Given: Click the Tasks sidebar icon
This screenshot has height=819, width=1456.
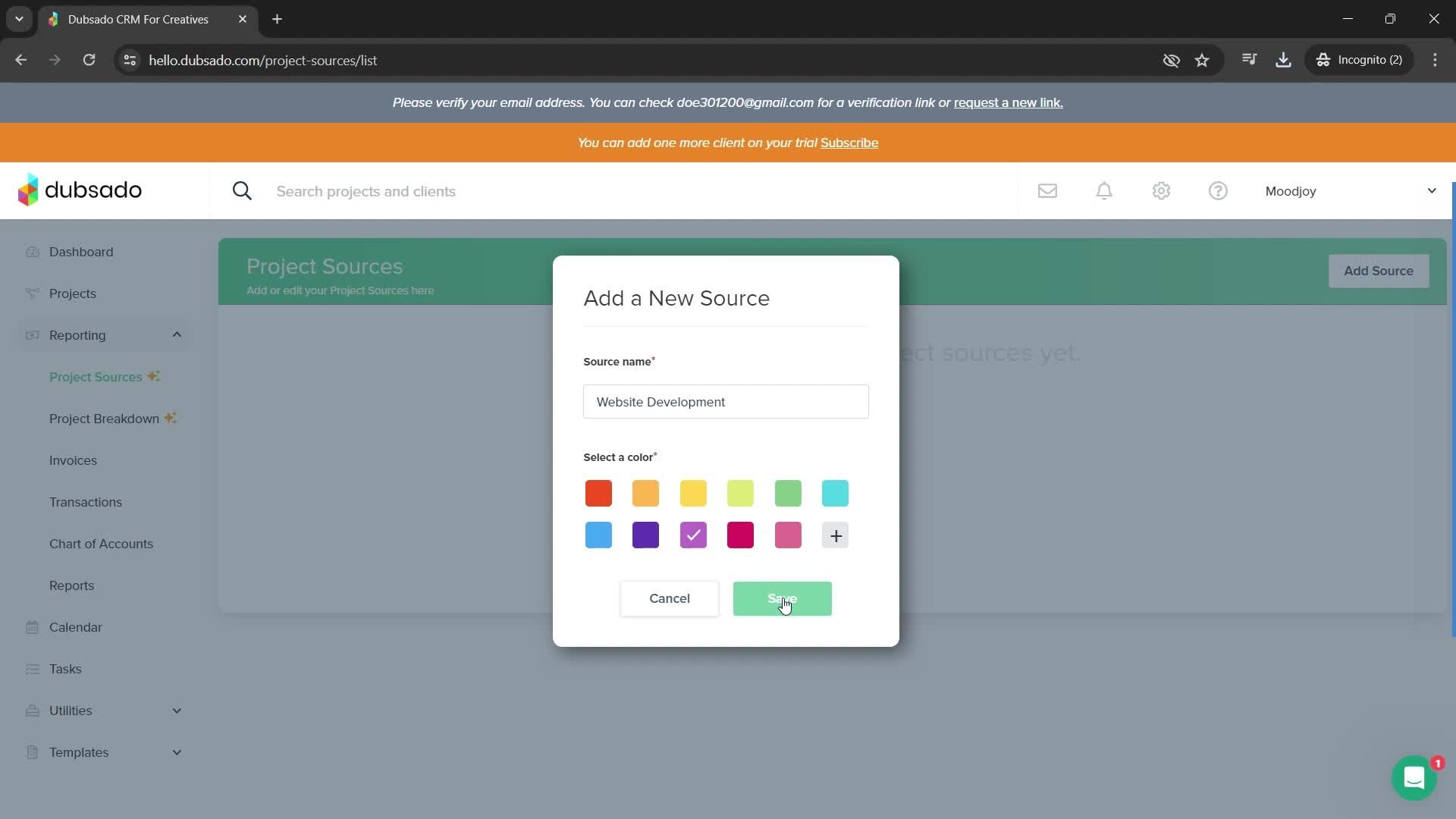Looking at the screenshot, I should point(32,669).
